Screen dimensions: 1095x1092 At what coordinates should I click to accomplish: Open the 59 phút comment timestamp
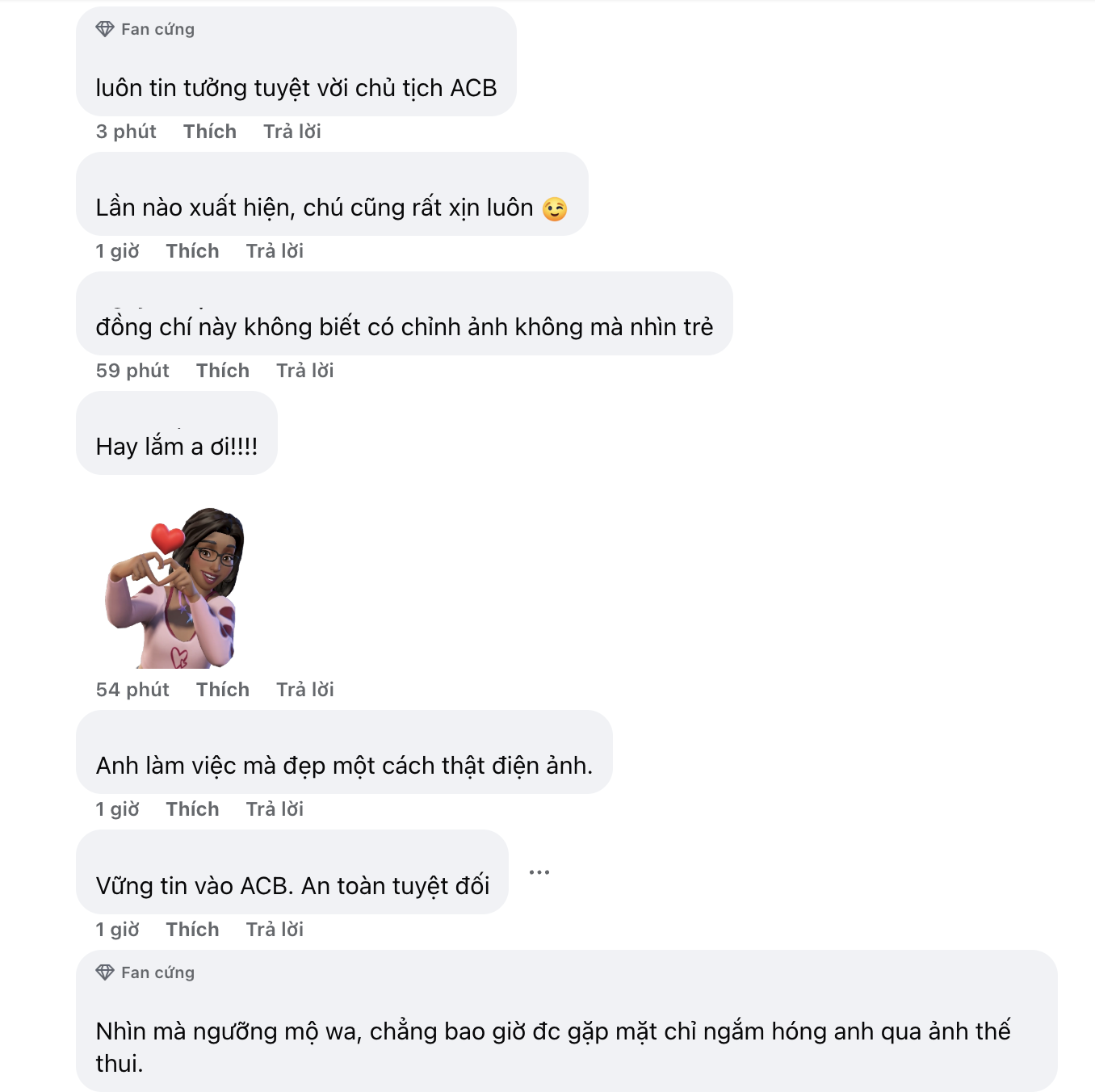pyautogui.click(x=132, y=371)
